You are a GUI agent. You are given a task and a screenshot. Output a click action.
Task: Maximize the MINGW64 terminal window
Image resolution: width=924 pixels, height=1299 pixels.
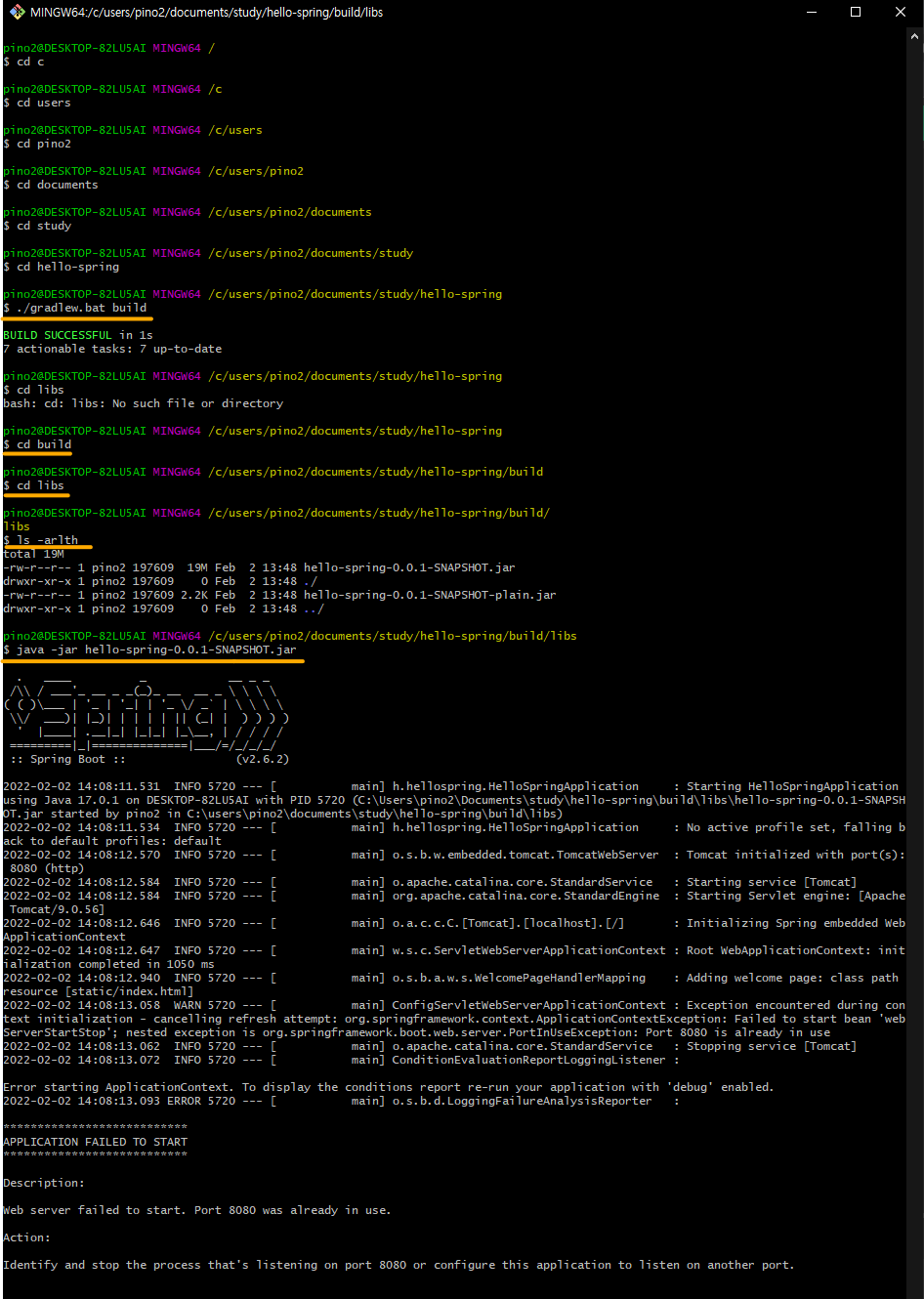pyautogui.click(x=856, y=12)
